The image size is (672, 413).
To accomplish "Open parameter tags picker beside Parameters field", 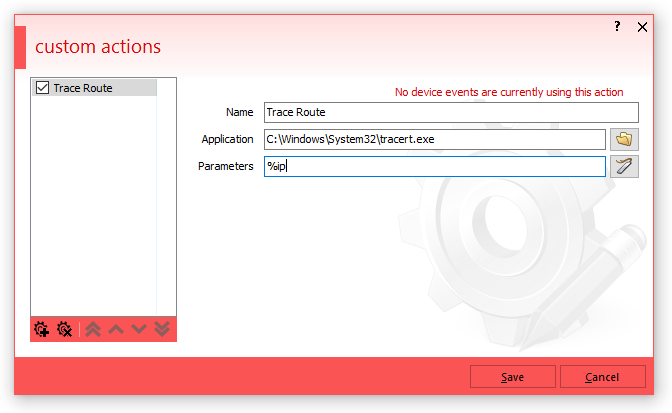I will pos(625,167).
